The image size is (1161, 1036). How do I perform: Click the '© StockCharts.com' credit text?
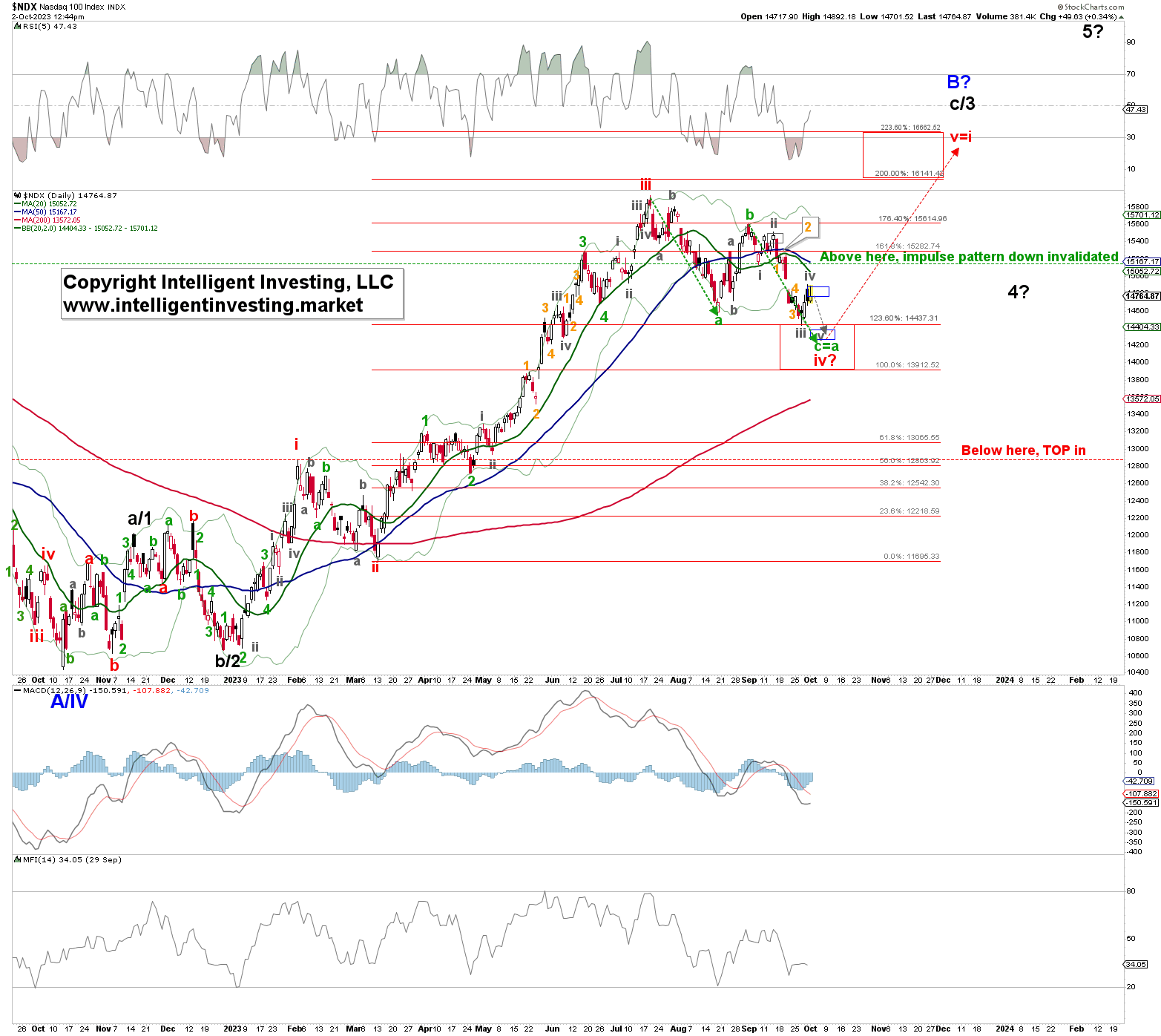(1091, 7)
